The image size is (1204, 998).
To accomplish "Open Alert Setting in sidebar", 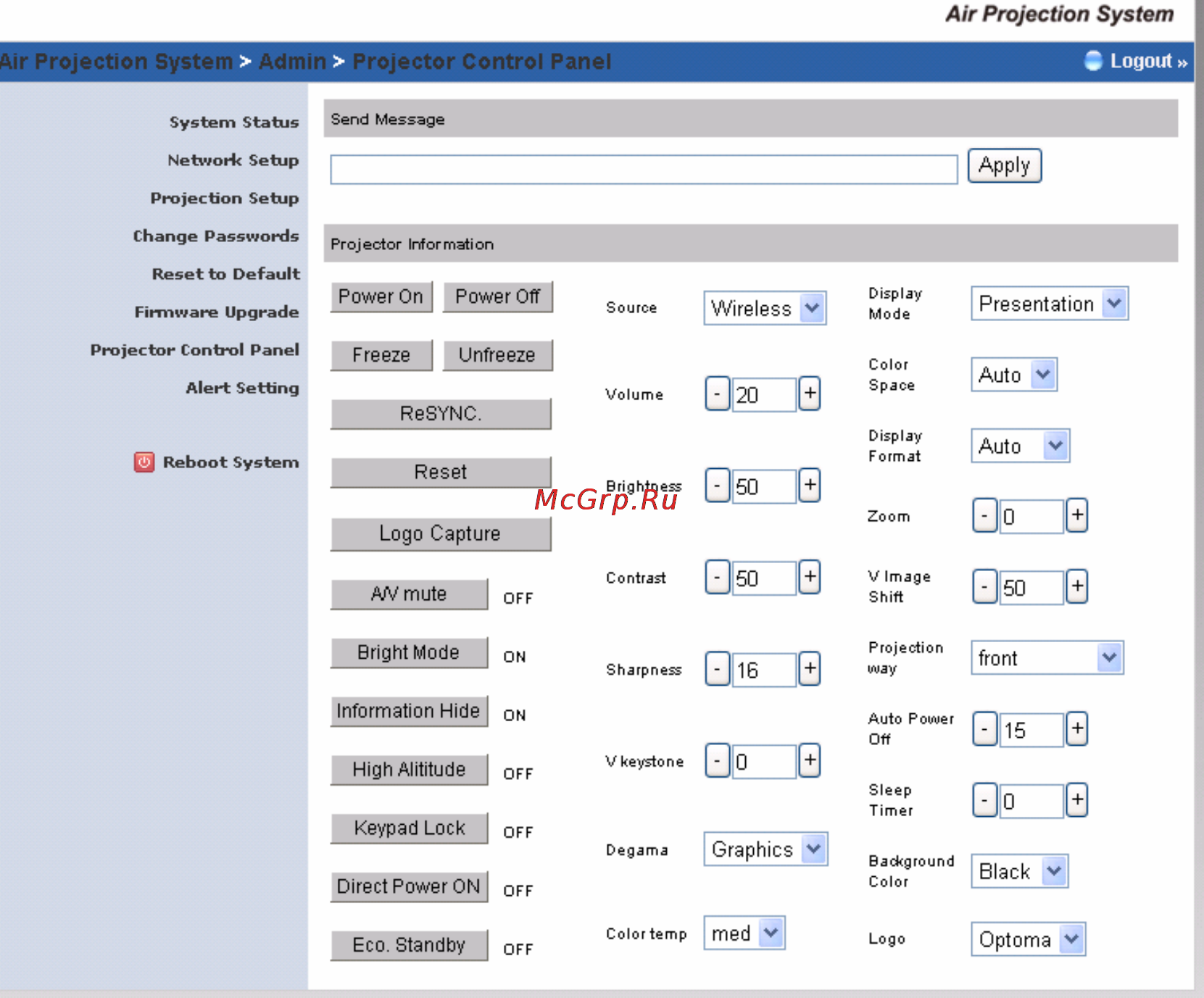I will [x=242, y=388].
